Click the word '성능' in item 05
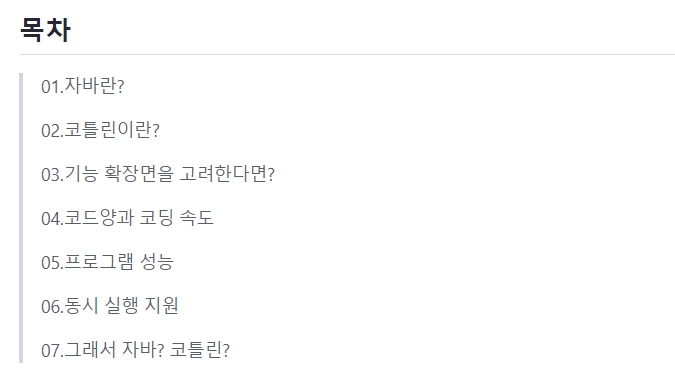This screenshot has height=380, width=675. point(157,262)
